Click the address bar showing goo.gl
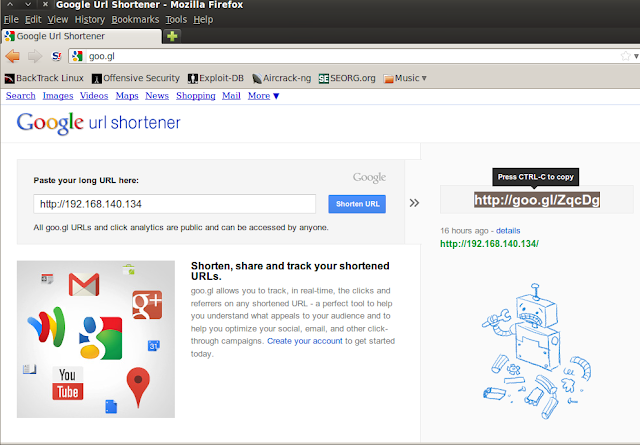The image size is (640, 445). [x=351, y=56]
